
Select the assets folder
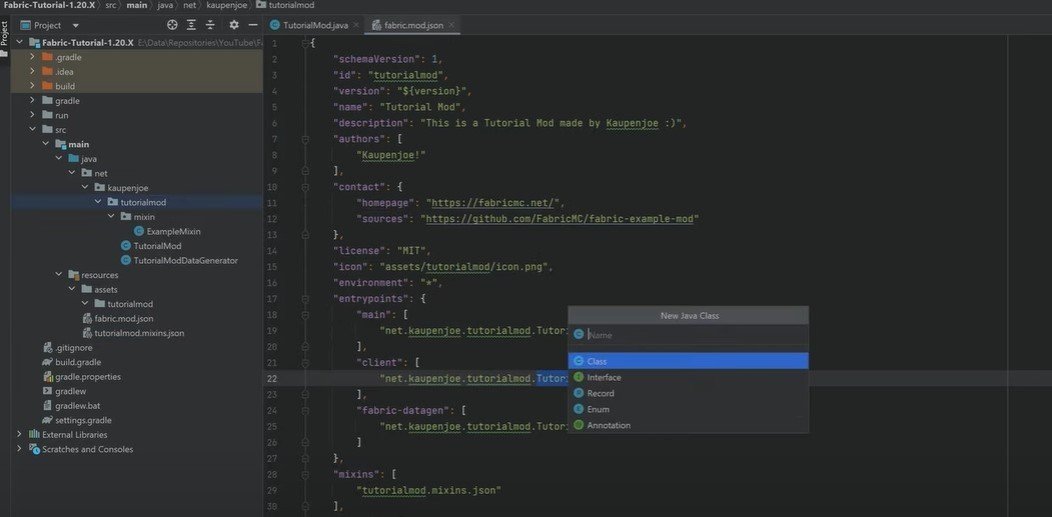coord(105,290)
